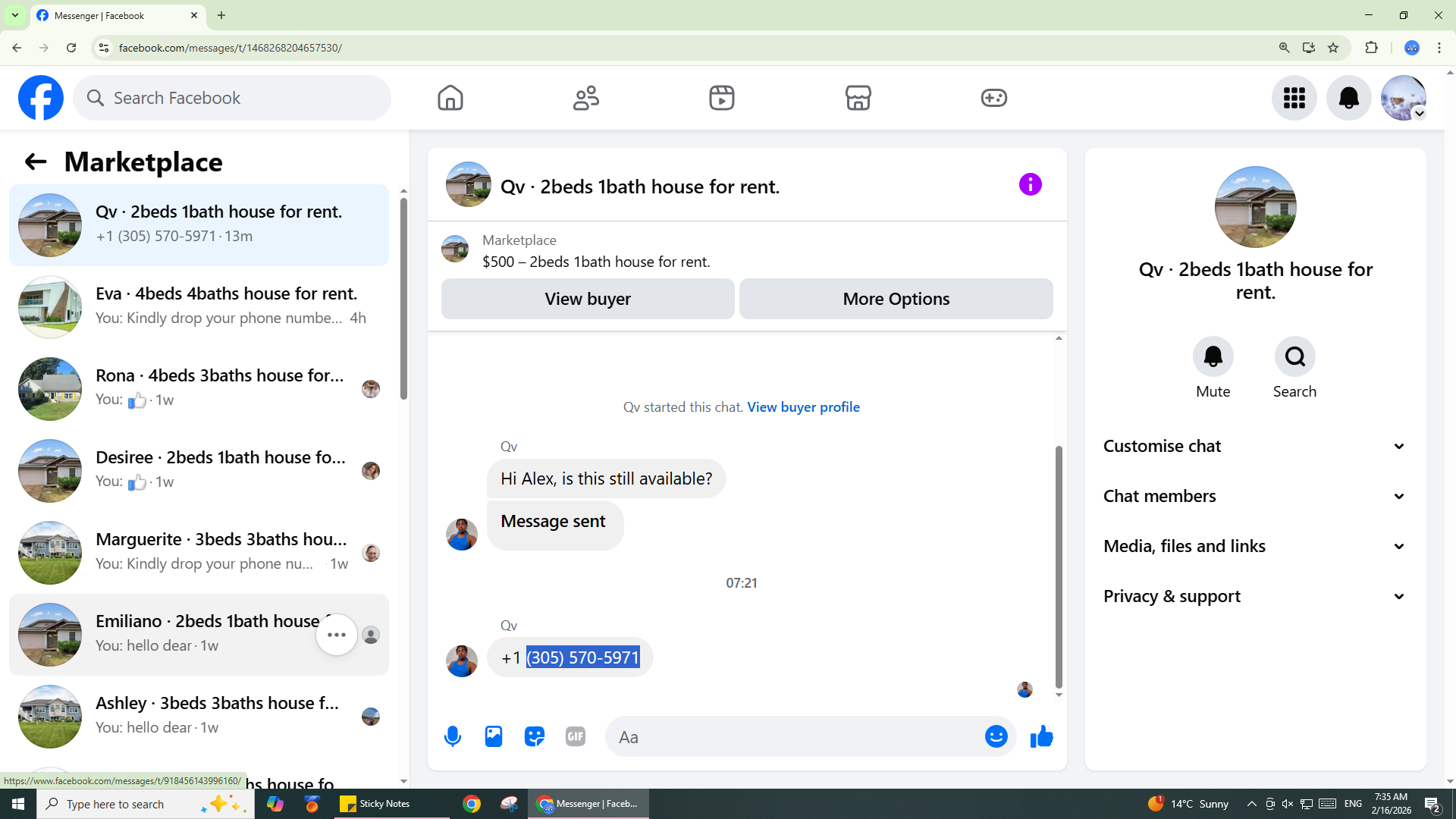
Task: Attach a photo with image icon
Action: pyautogui.click(x=494, y=736)
